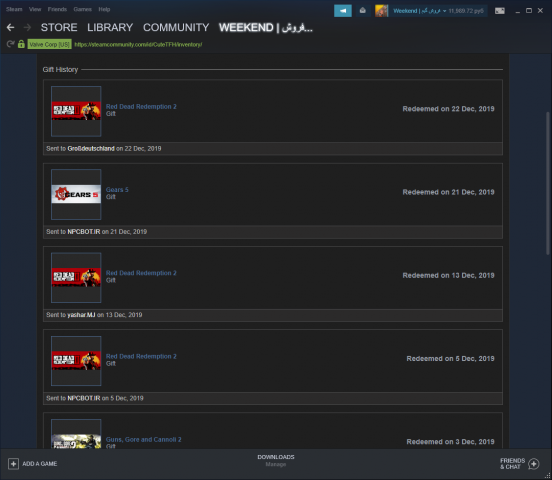Click the back navigation arrow
The height and width of the screenshot is (480, 552).
click(10, 27)
